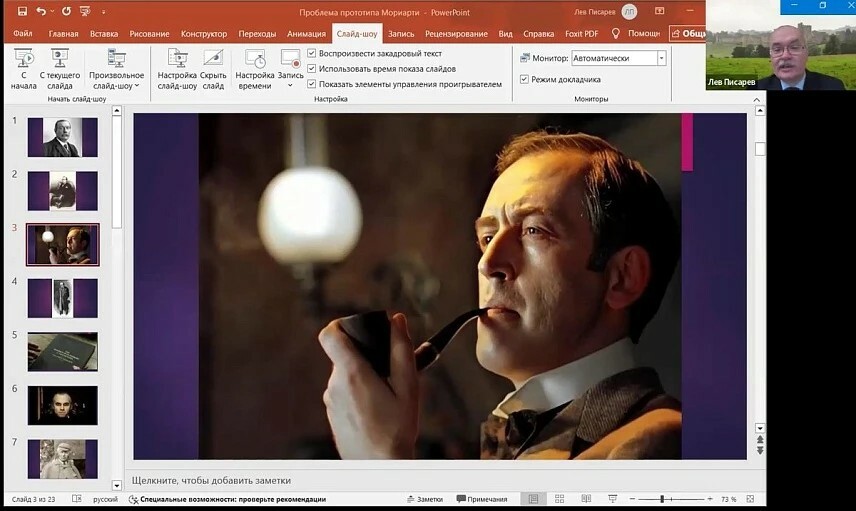Uncheck 'Использовать время показа слайдов'
The image size is (856, 511).
(x=312, y=69)
